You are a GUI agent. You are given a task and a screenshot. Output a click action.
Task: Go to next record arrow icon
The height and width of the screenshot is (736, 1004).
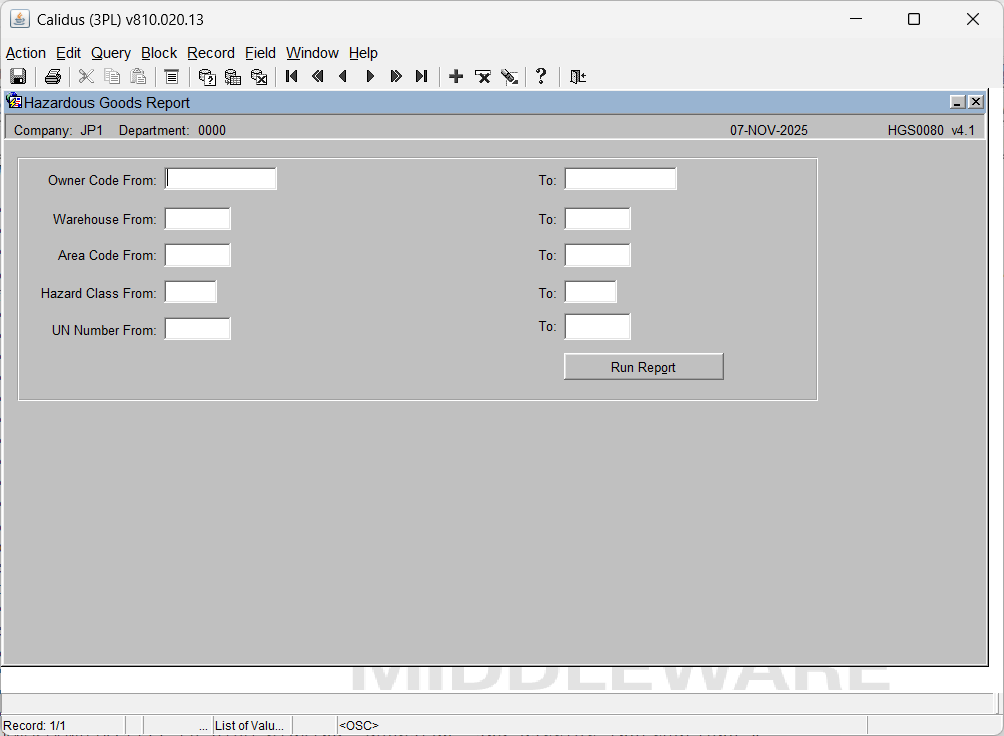pos(370,77)
